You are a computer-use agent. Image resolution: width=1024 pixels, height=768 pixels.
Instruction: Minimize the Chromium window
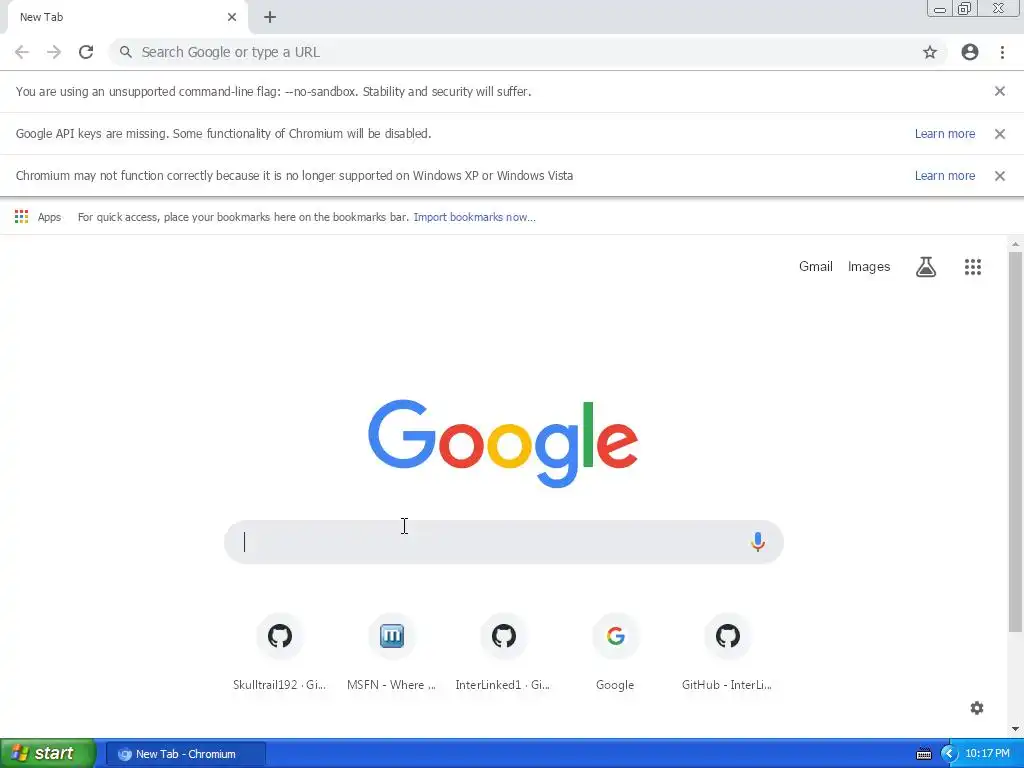click(x=940, y=9)
